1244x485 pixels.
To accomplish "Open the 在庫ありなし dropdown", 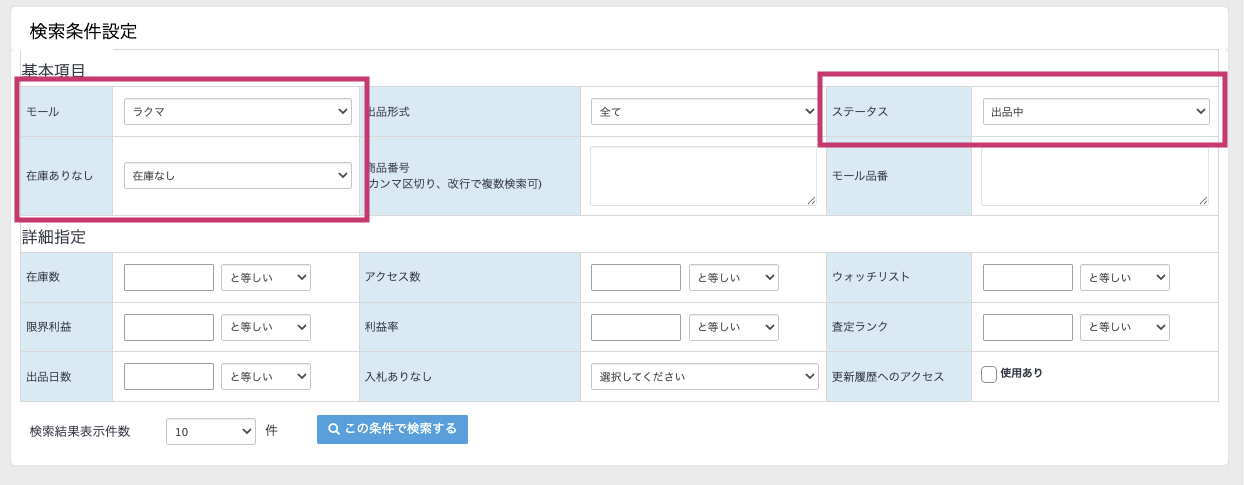I will point(237,175).
